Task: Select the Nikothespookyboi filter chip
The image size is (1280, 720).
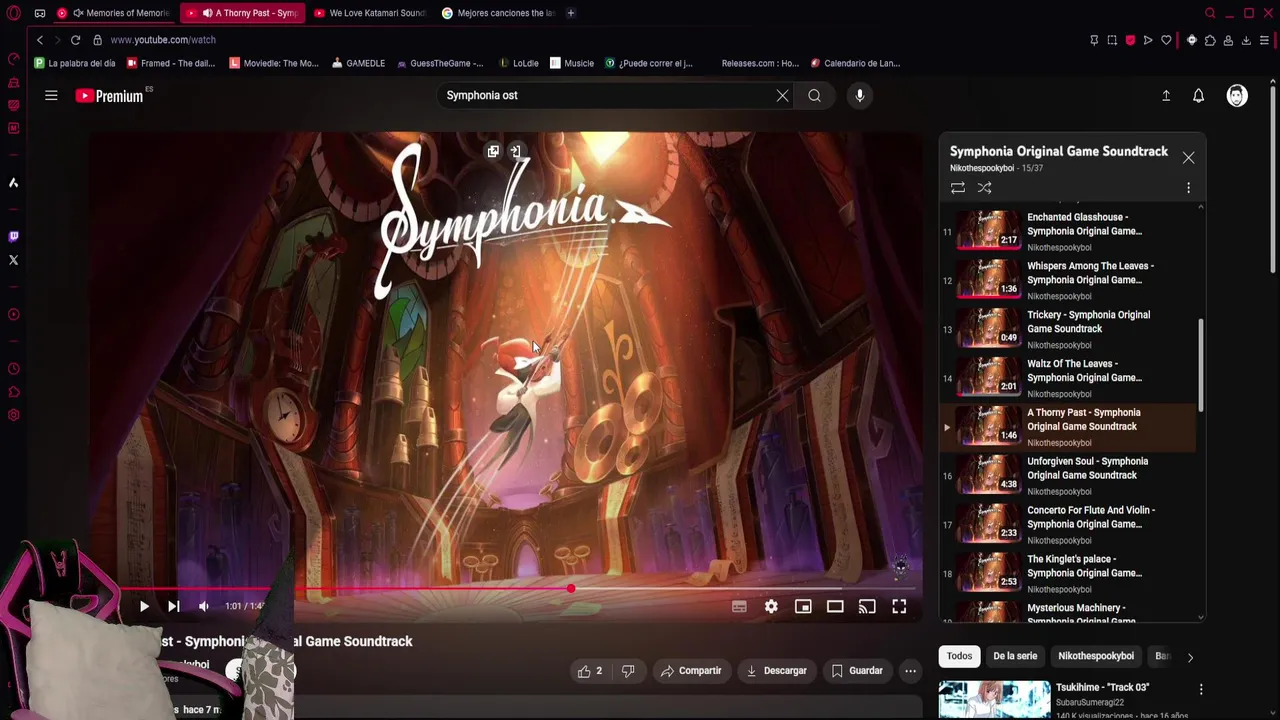Action: 1096,656
